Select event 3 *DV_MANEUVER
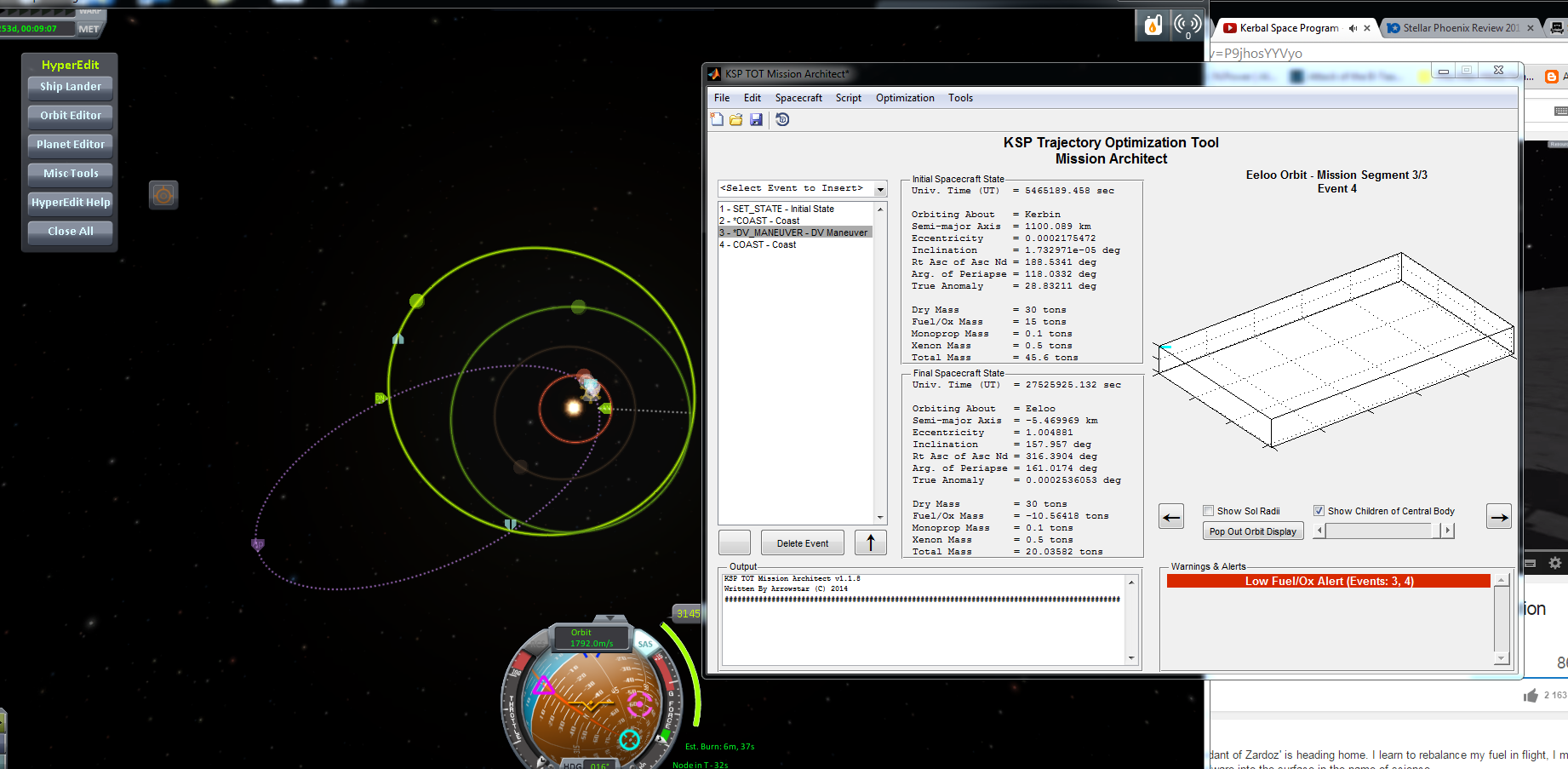 click(795, 232)
